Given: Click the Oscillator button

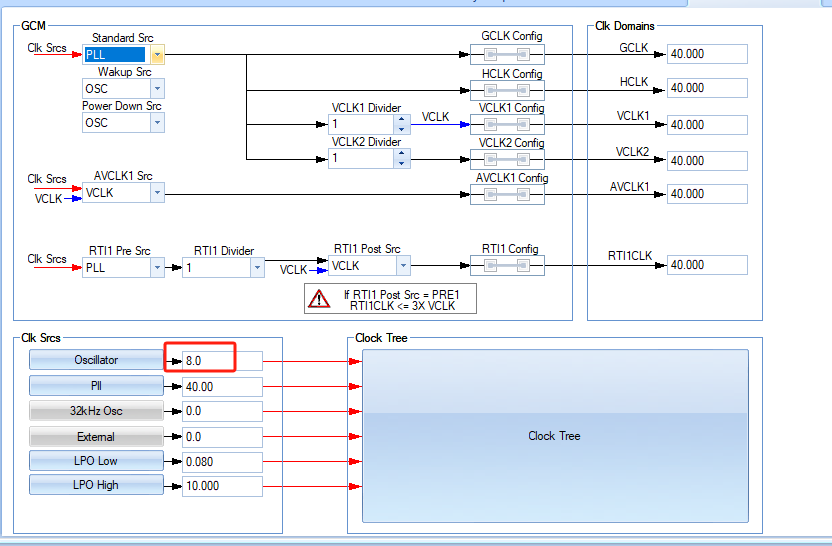Looking at the screenshot, I should point(96,360).
